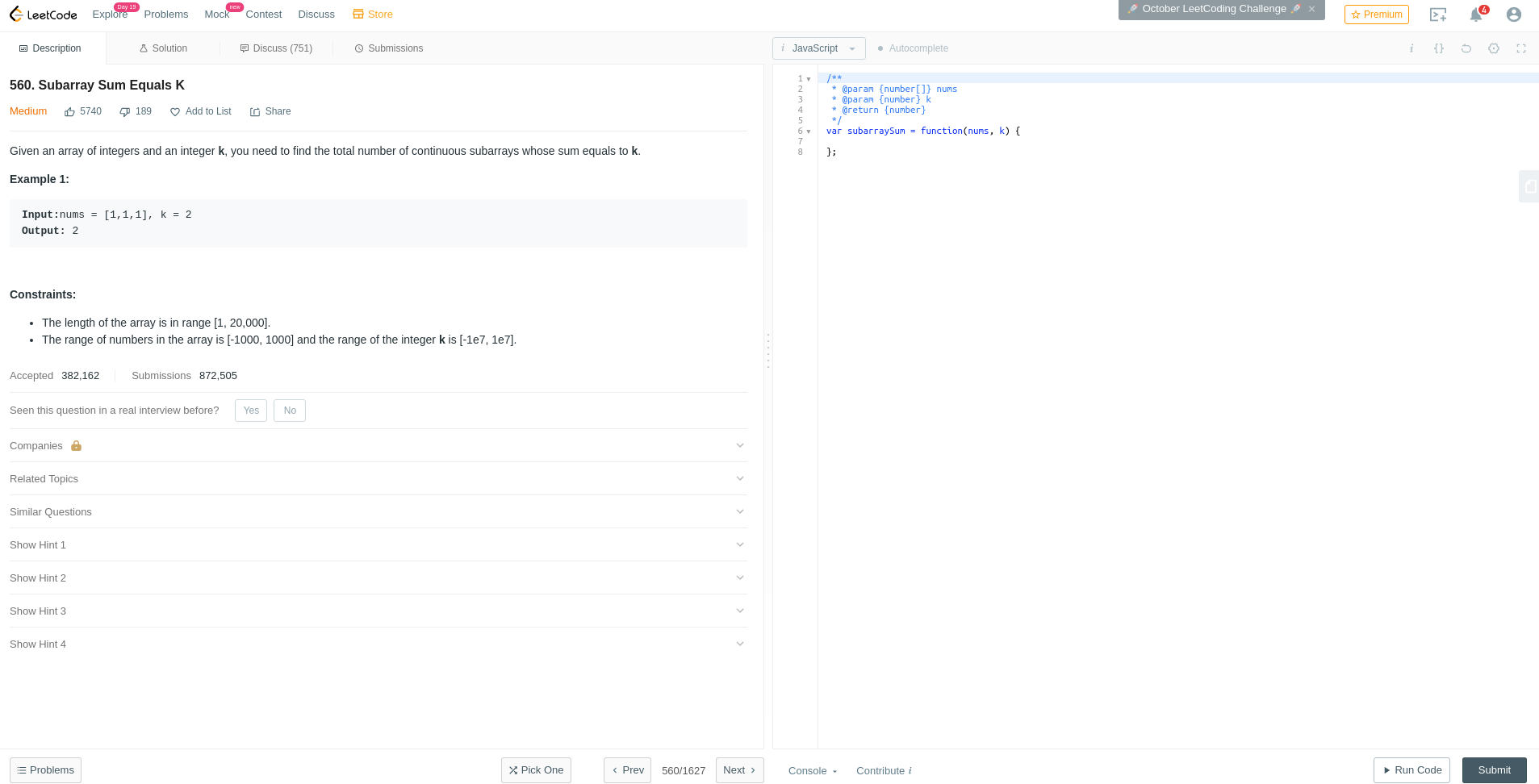Image resolution: width=1539 pixels, height=784 pixels.
Task: Open the playground icon in header
Action: 1438,15
